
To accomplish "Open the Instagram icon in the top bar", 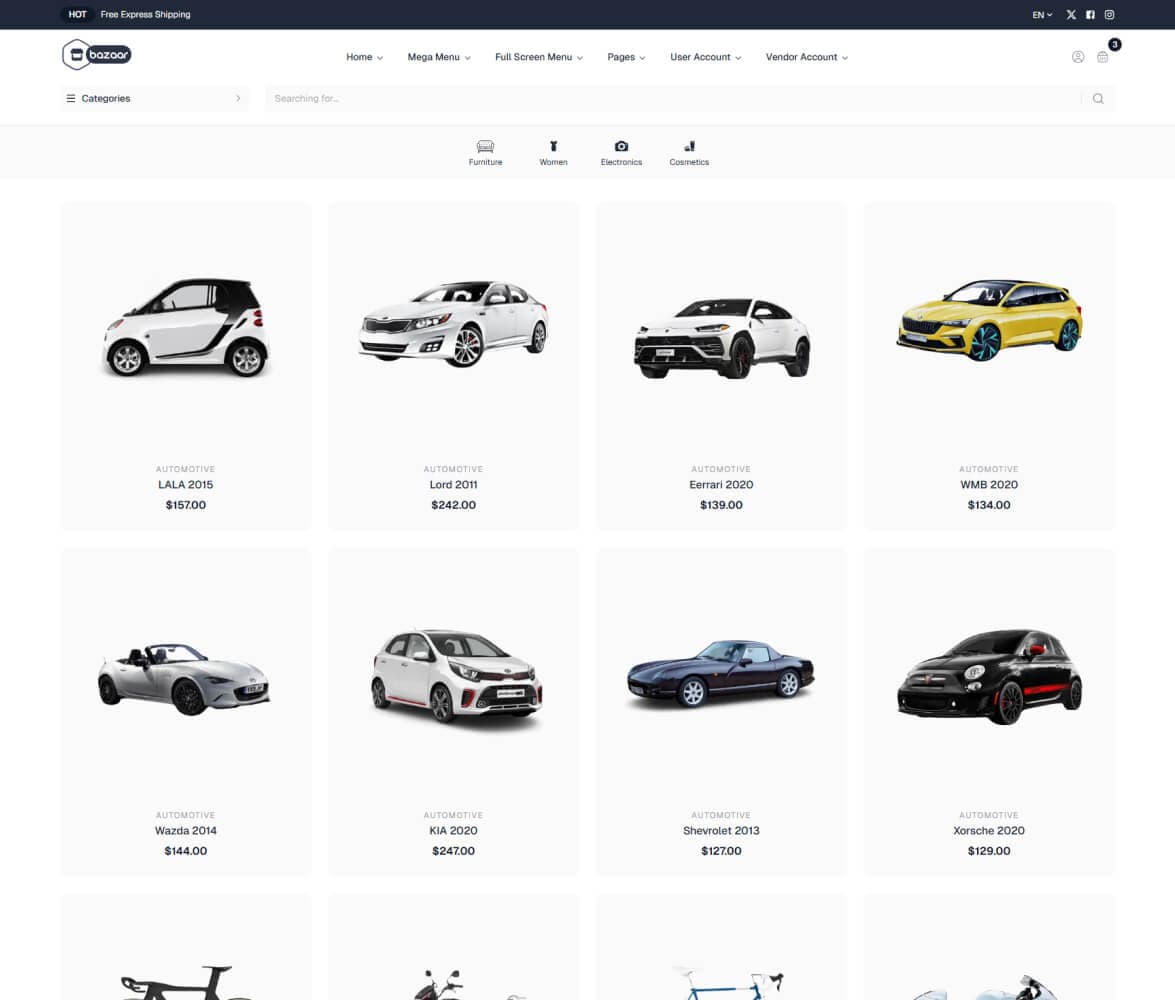I will pos(1109,14).
